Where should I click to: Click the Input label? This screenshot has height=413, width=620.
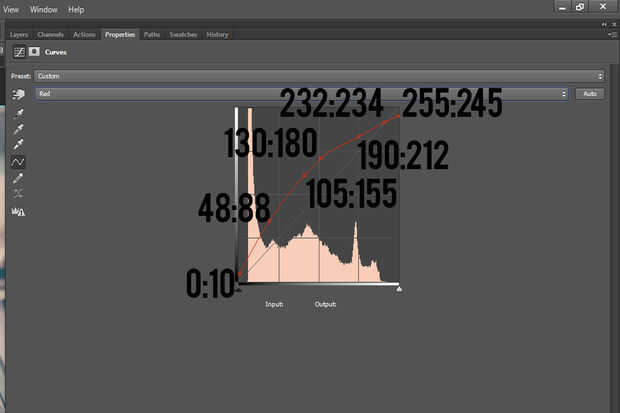274,304
